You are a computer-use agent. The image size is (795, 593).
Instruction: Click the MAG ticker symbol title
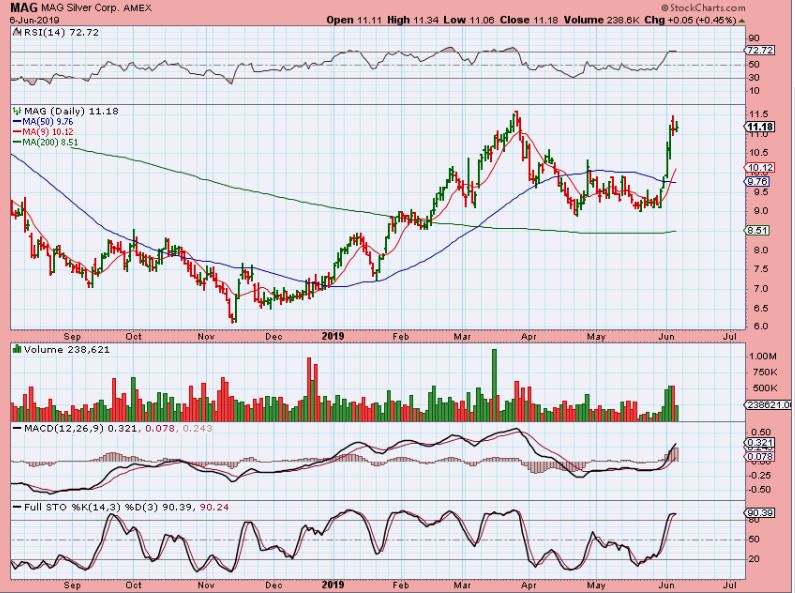[x=24, y=8]
